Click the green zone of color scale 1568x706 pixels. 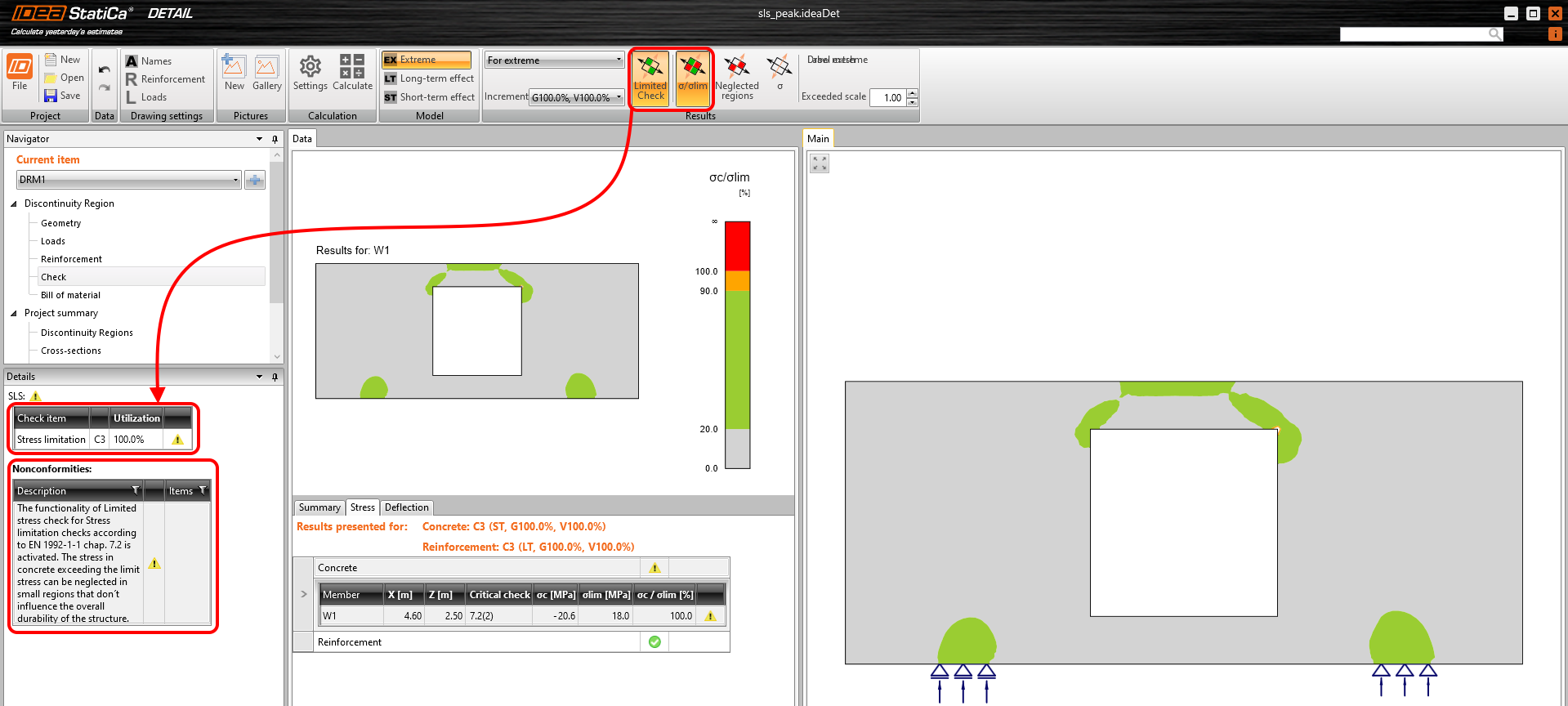pyautogui.click(x=738, y=360)
